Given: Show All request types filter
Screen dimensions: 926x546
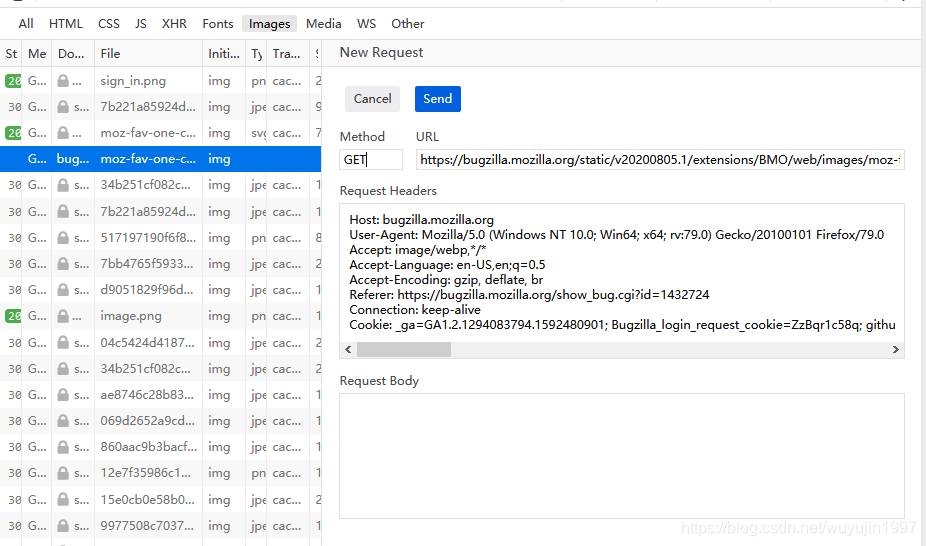Looking at the screenshot, I should (x=26, y=24).
